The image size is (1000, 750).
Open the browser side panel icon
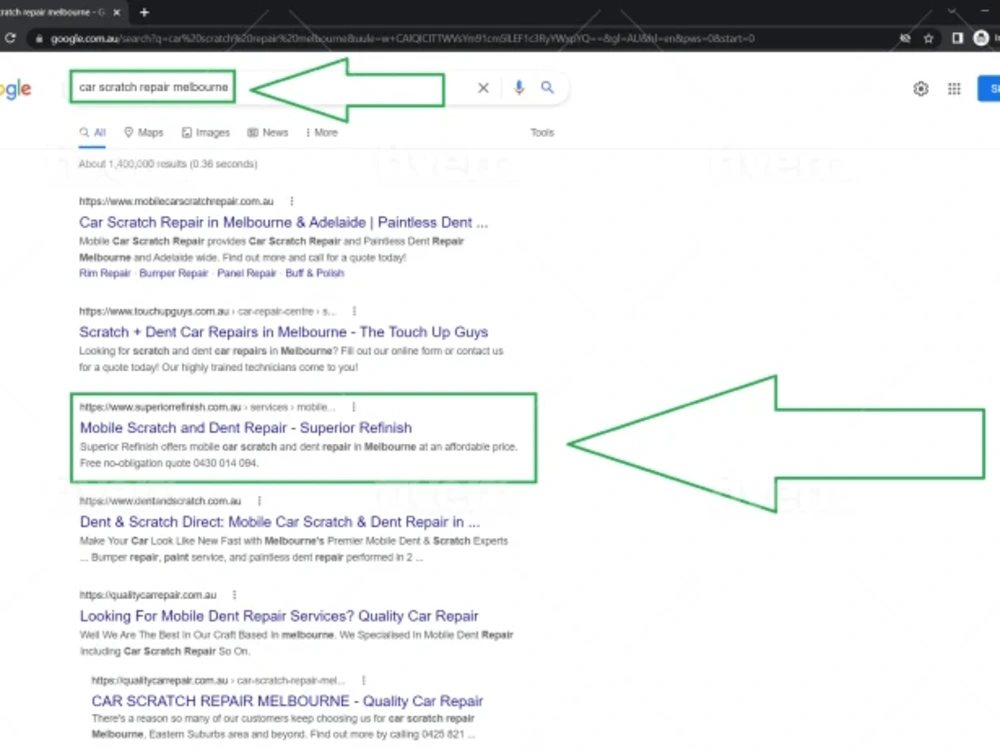[x=957, y=38]
